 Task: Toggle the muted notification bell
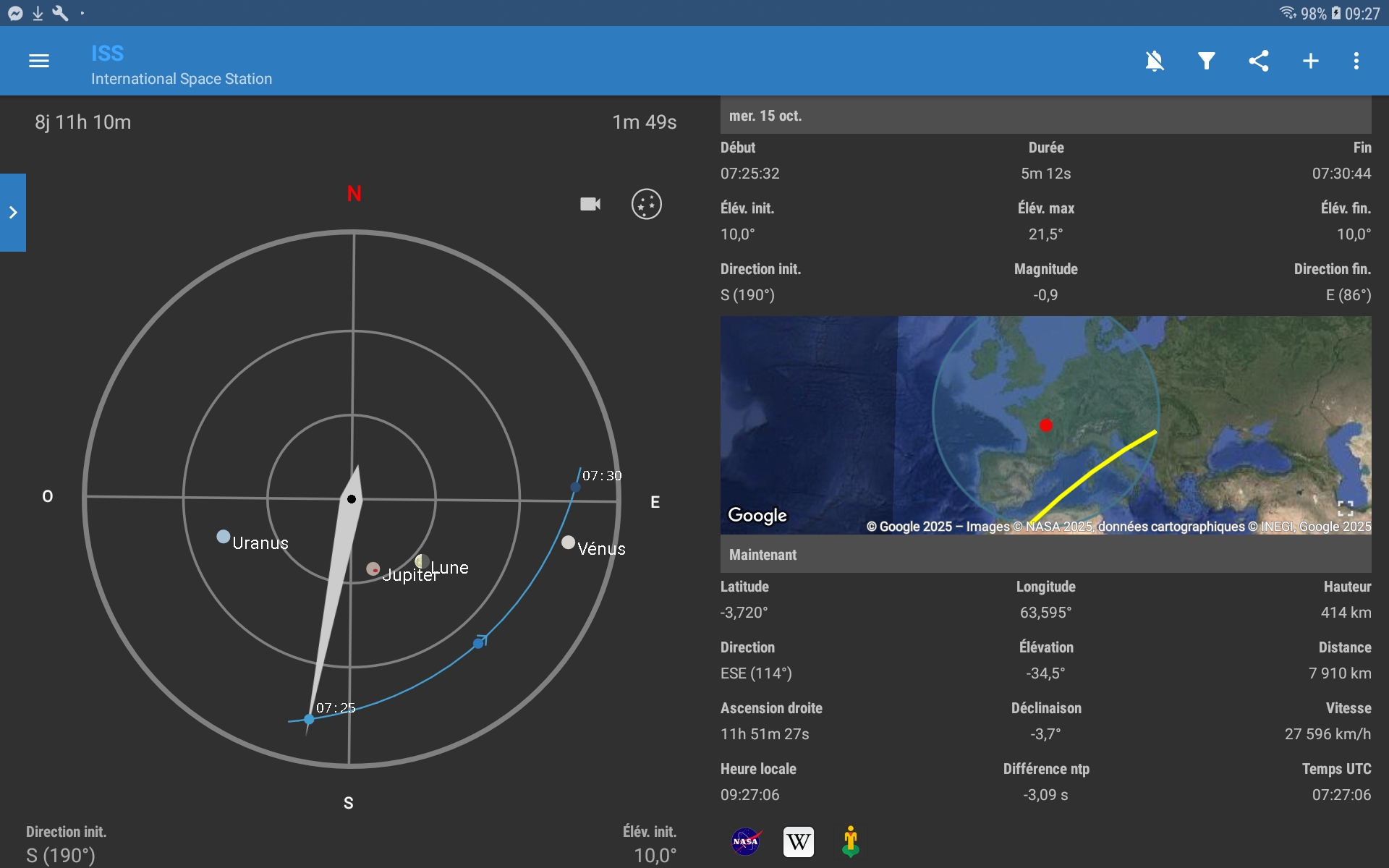coord(1155,61)
